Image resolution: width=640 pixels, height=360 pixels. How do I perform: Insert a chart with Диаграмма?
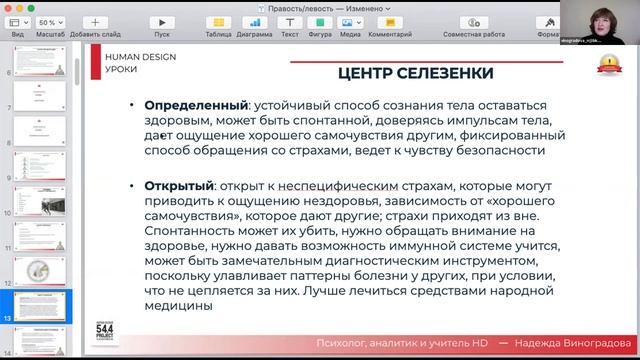255,22
